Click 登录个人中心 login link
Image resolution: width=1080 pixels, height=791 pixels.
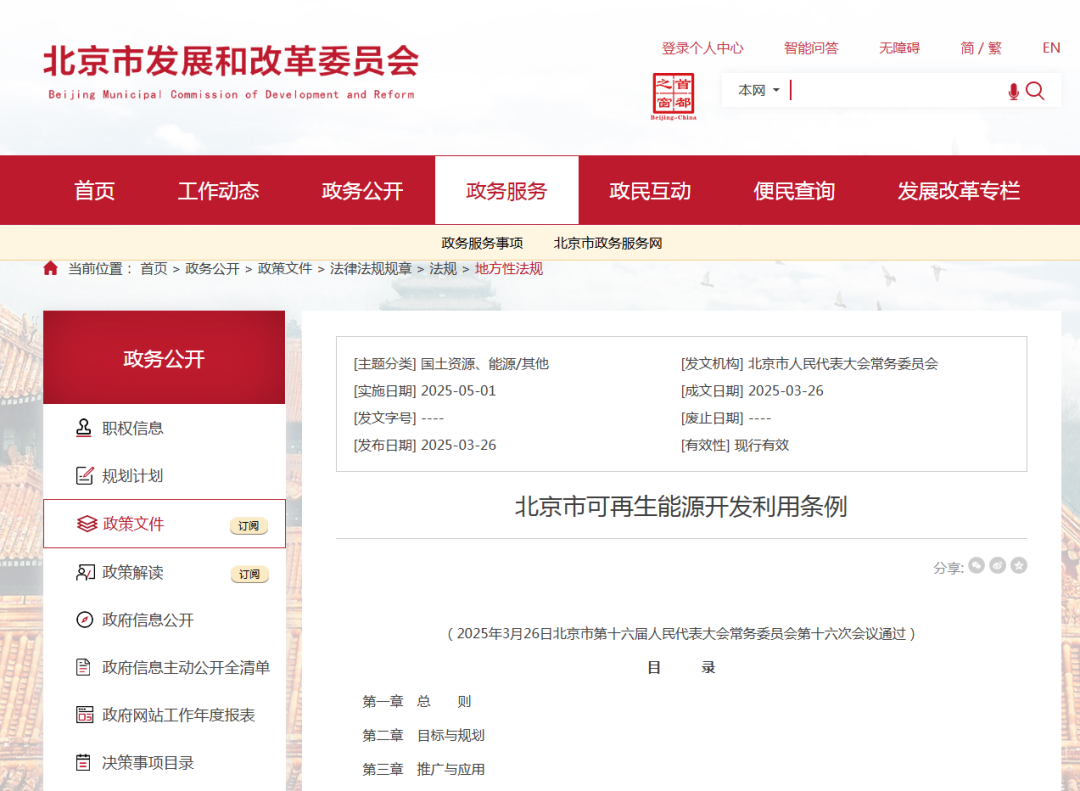tap(703, 48)
